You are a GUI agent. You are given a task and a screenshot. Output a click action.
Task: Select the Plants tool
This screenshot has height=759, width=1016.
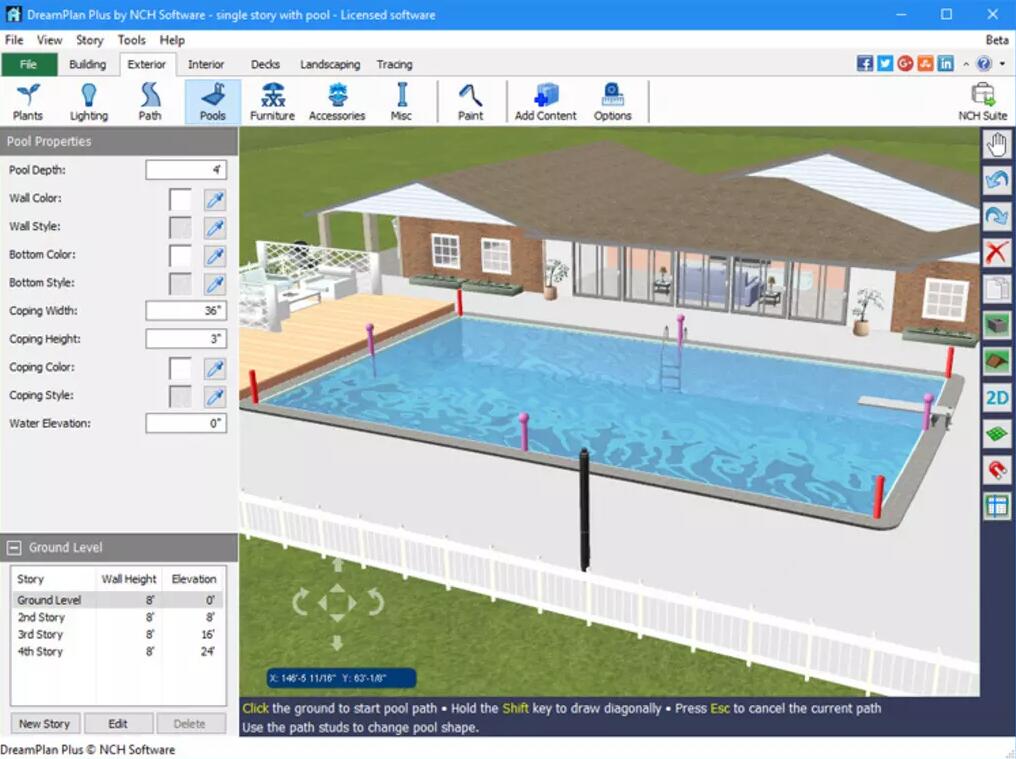(27, 100)
